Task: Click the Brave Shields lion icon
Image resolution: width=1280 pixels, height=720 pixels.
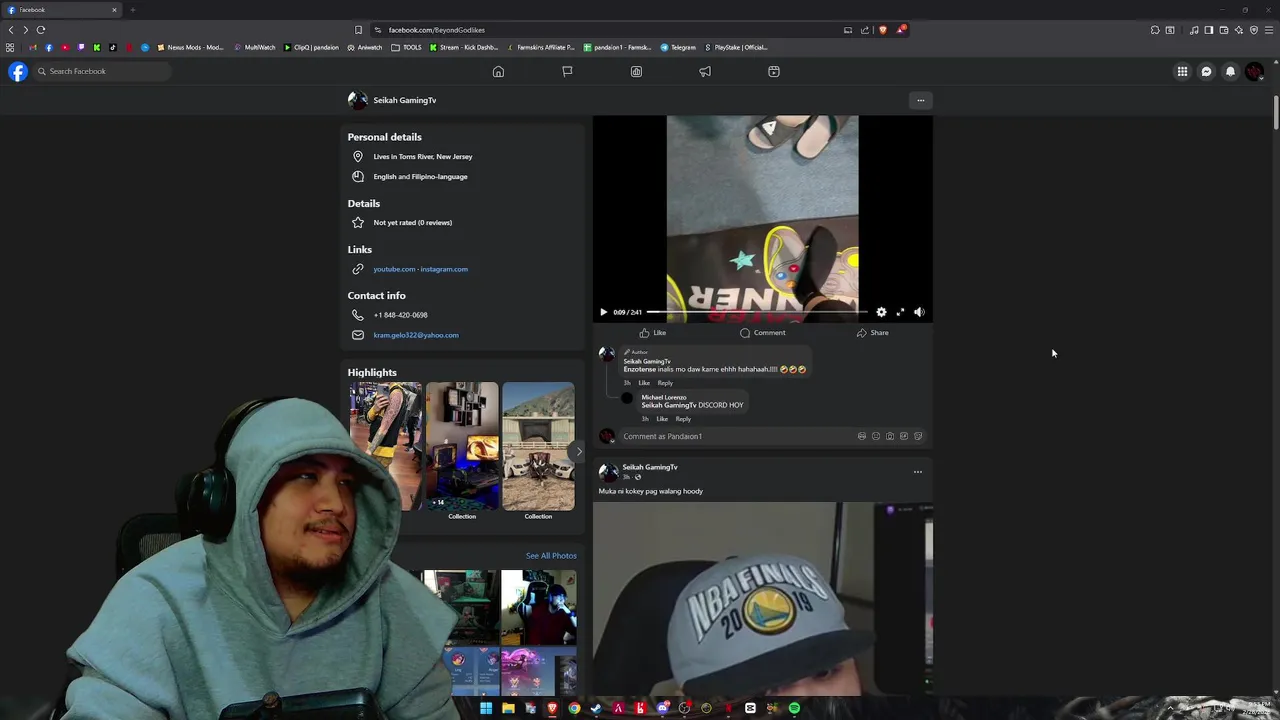Action: 882,30
